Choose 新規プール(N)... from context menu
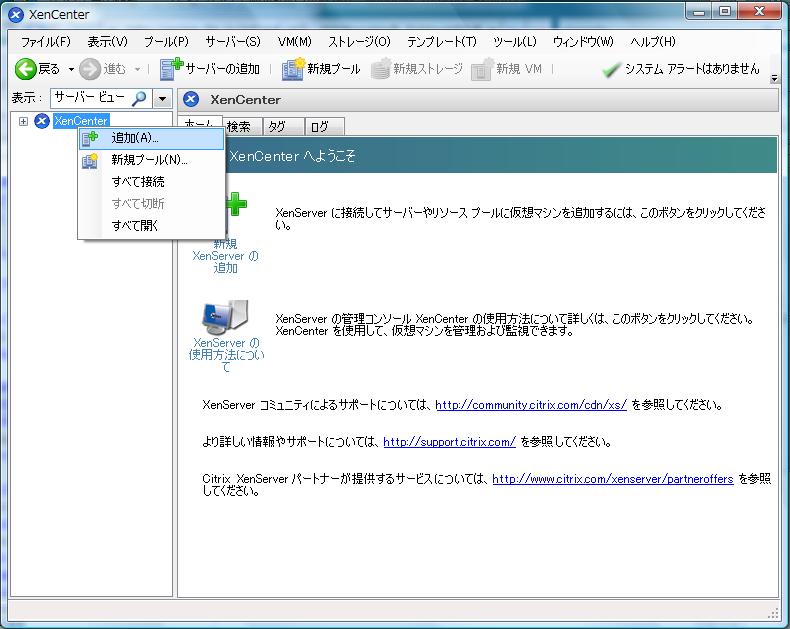 [x=152, y=160]
